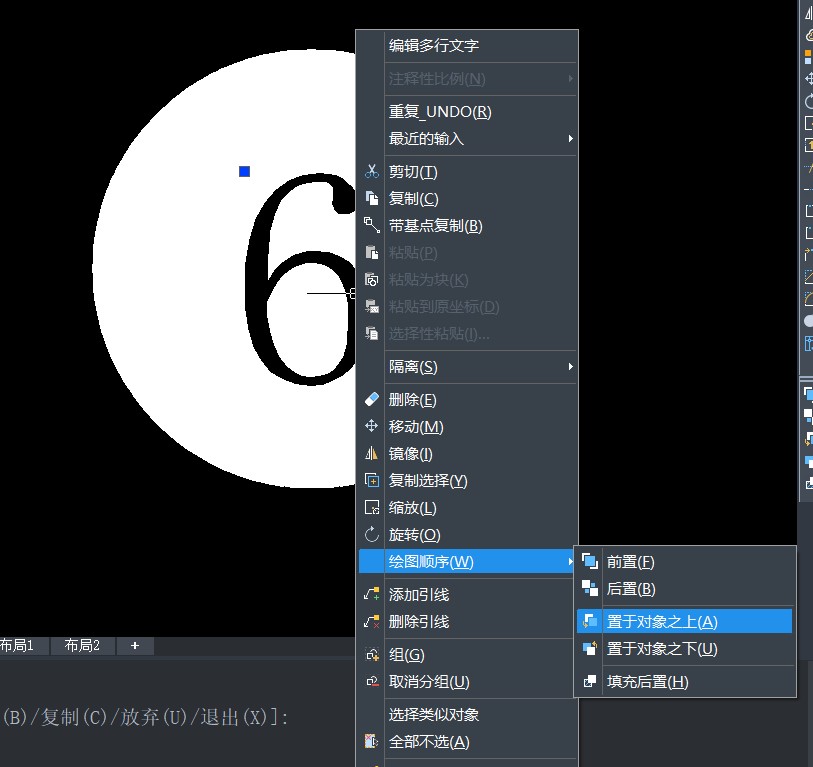Click the 后置(B) text label
This screenshot has height=767, width=813.
point(631,589)
